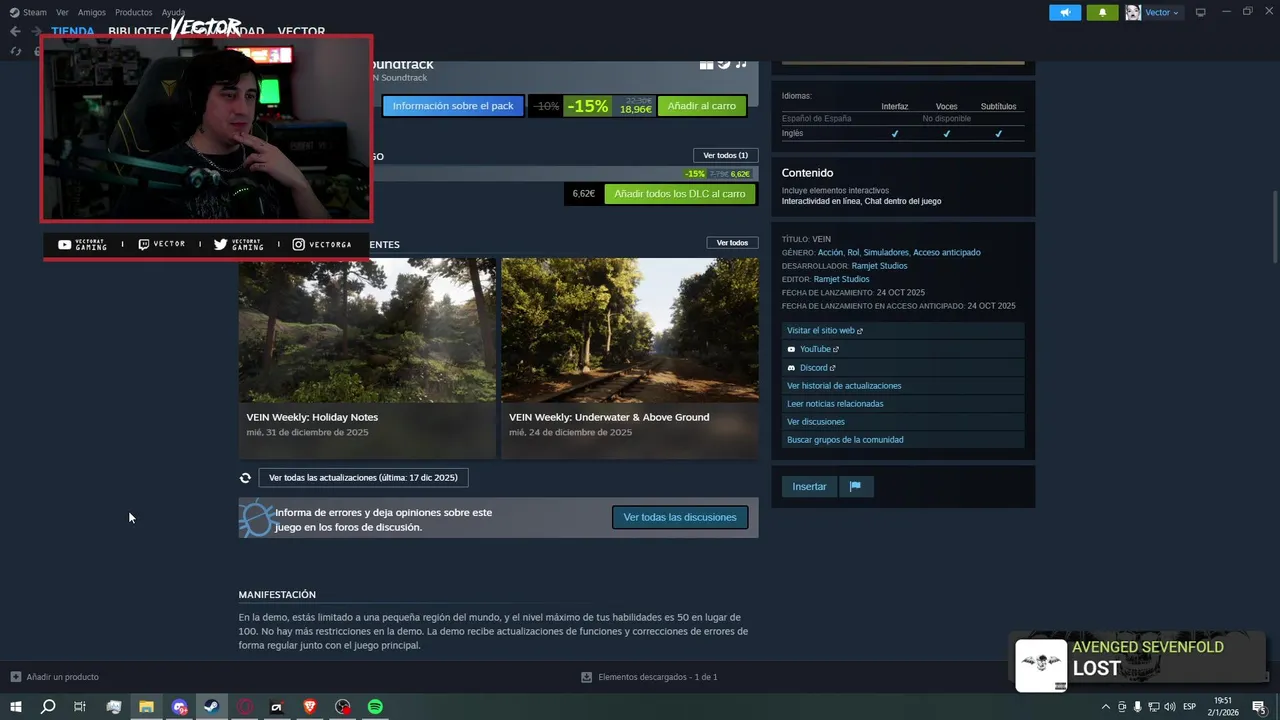Viewport: 1280px width, 720px height.
Task: Click Ver historial de actualizaciones
Action: (x=844, y=386)
